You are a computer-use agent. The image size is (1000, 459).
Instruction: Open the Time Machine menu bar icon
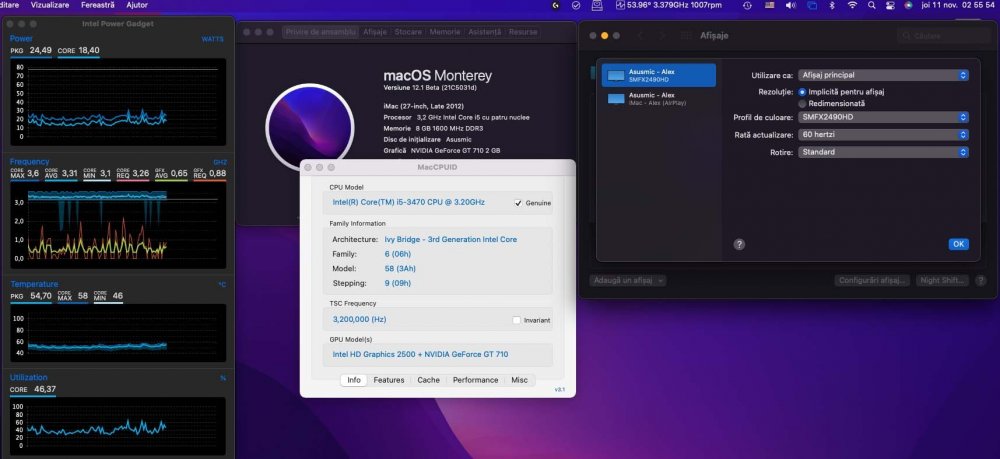747,5
